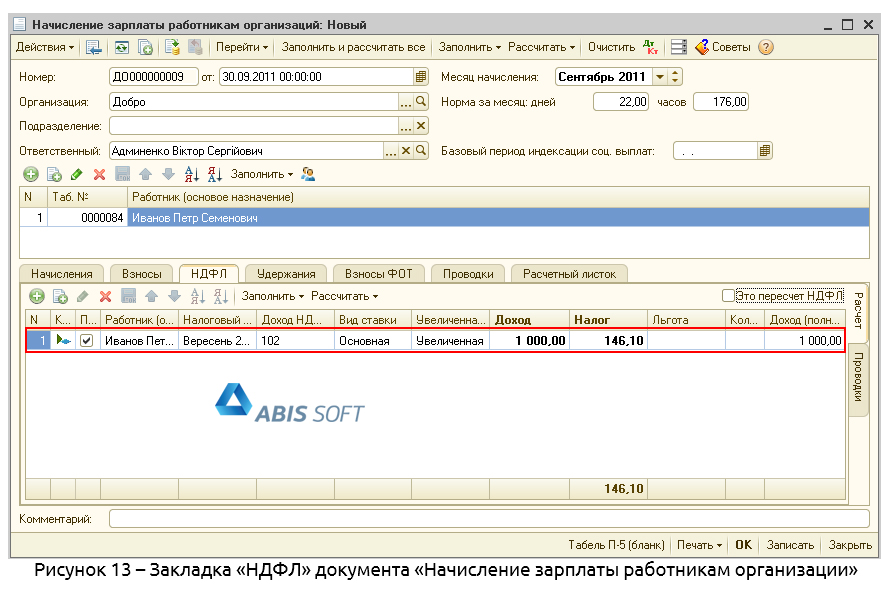Screen dimensions: 884x596
Task: Add a row in the employee list toolbar
Action: tap(30, 174)
